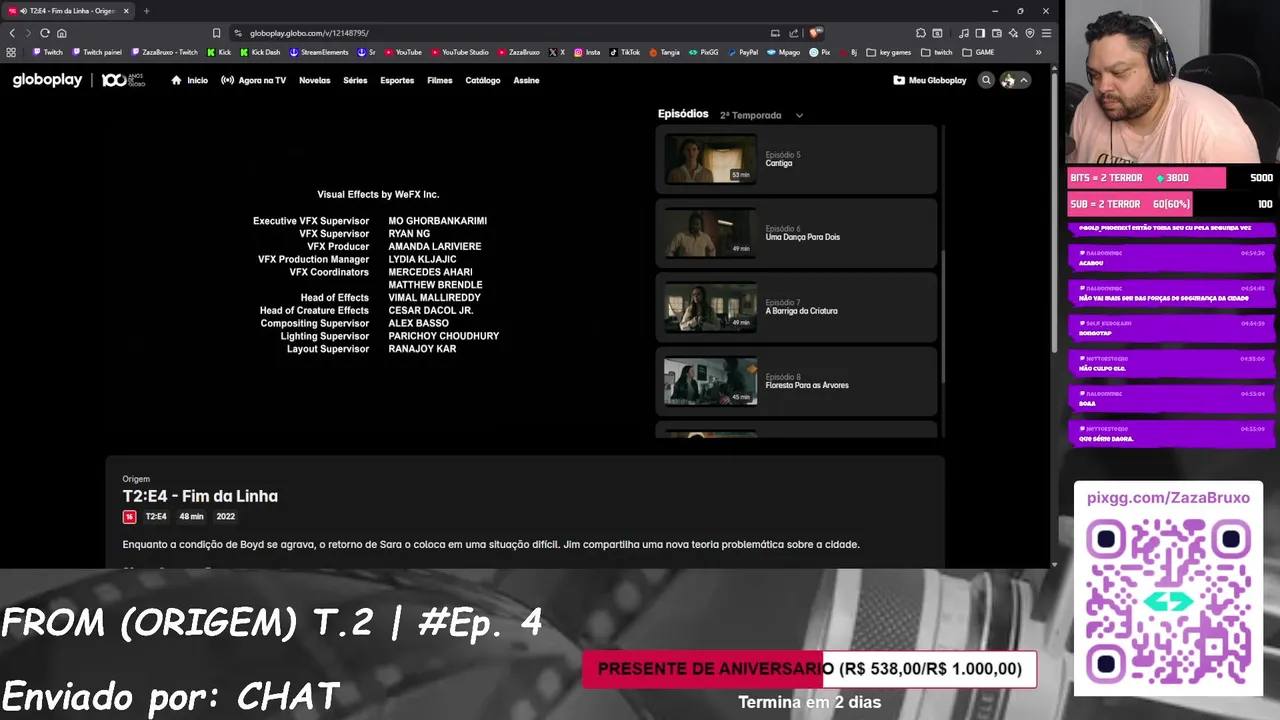Screen dimensions: 1280x720
Task: Go to Início in Globoplay nav
Action: coord(190,80)
